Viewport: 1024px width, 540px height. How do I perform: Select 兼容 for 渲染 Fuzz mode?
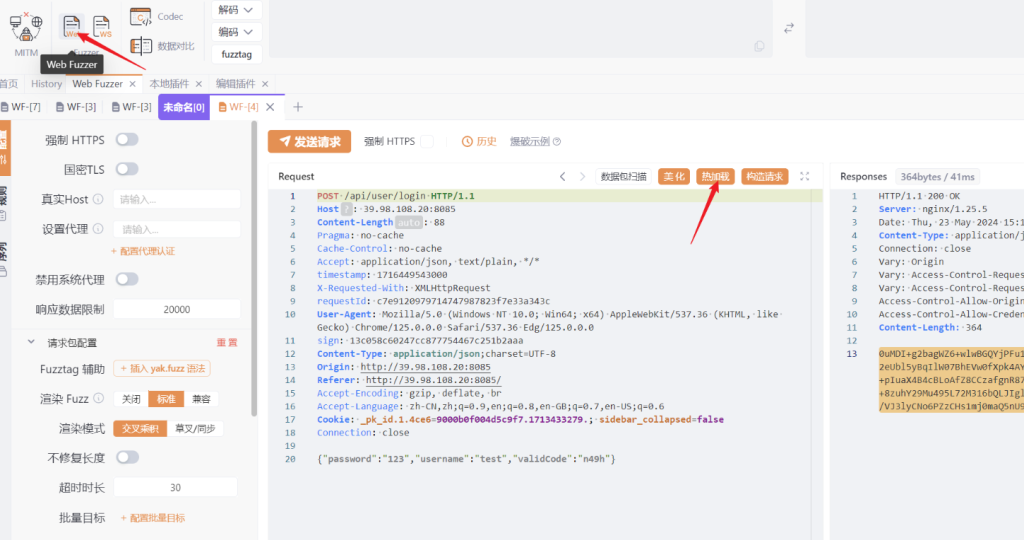[x=203, y=399]
